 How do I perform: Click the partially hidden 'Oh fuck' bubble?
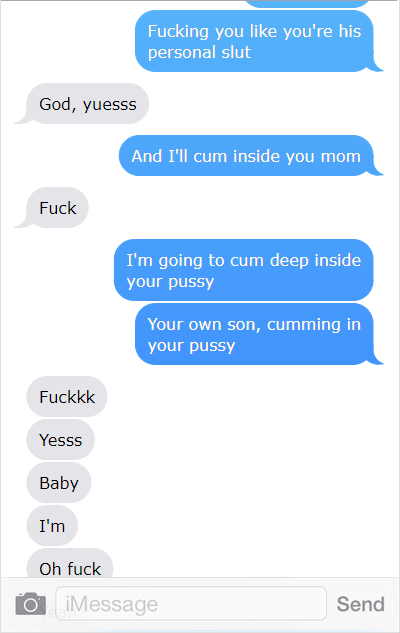tap(70, 564)
